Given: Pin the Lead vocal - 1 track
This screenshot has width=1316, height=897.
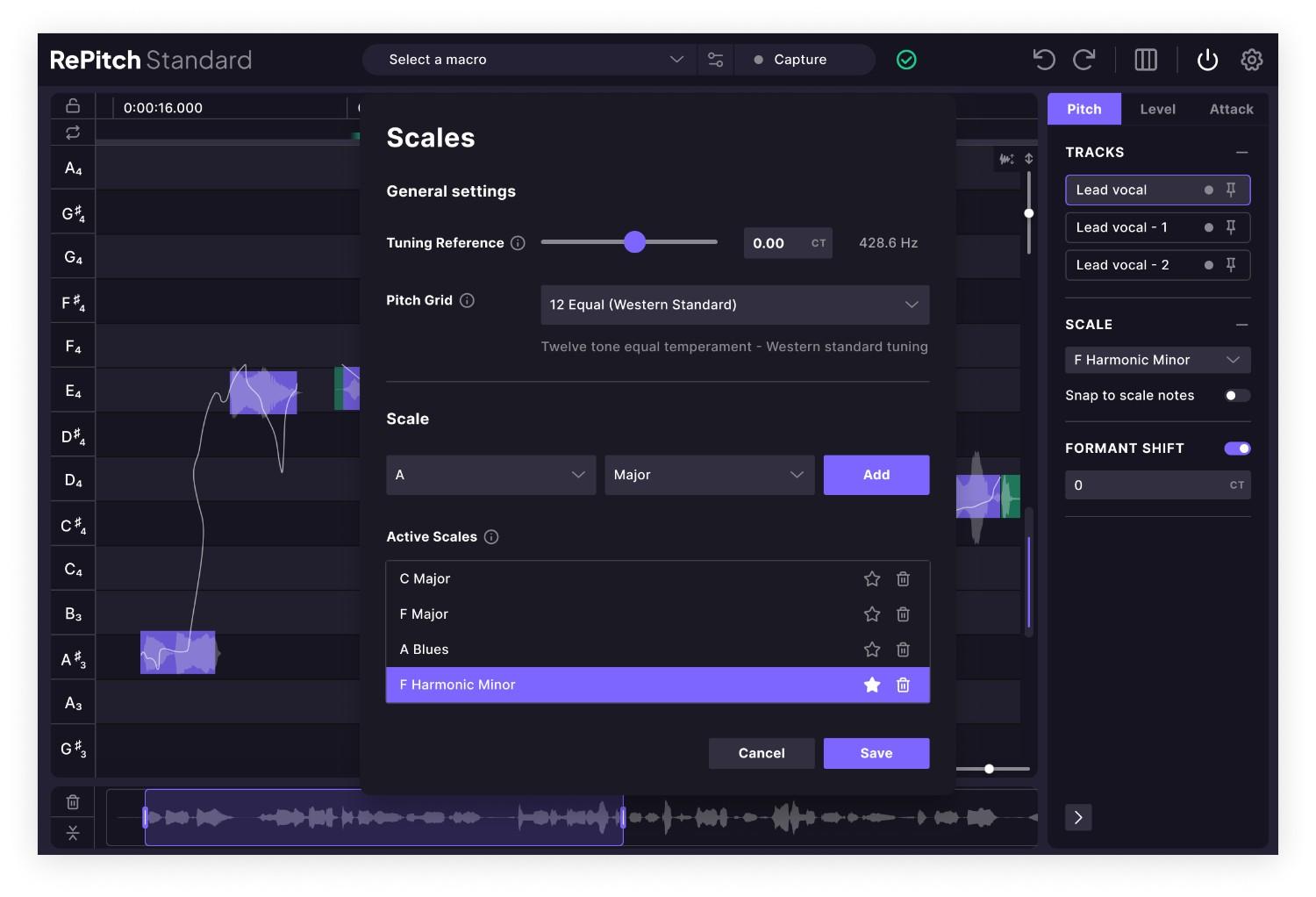Looking at the screenshot, I should (1232, 227).
